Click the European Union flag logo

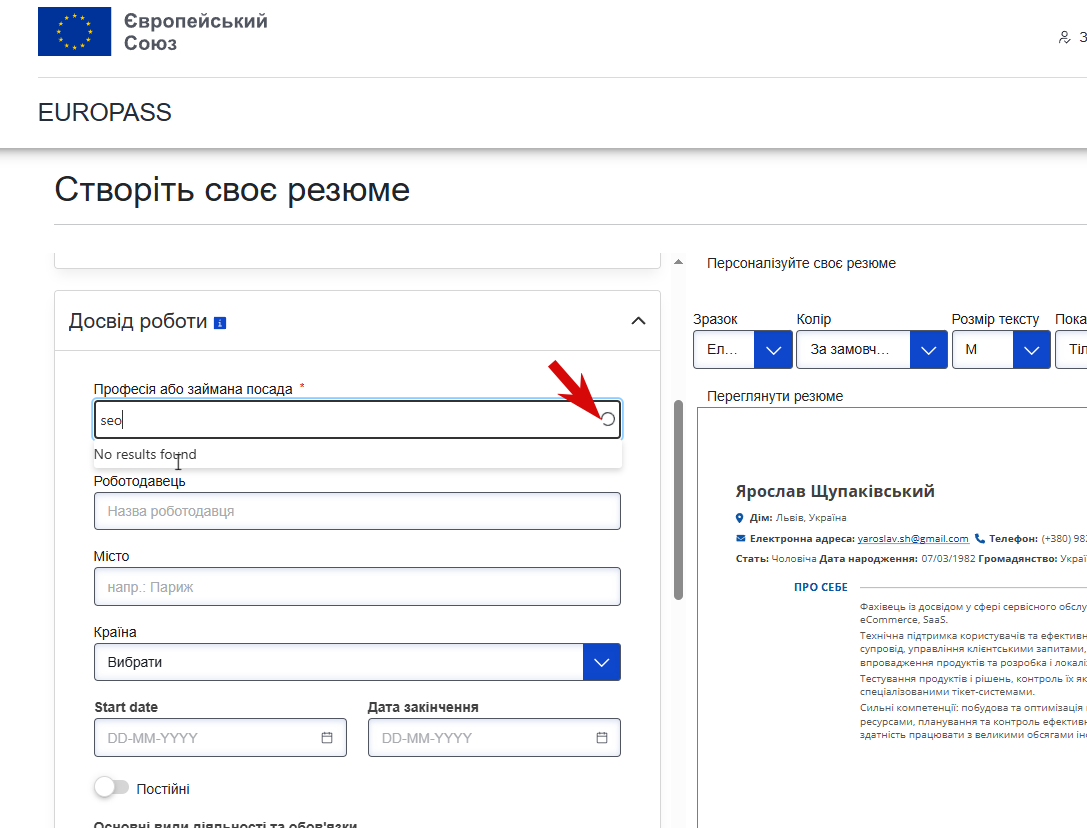click(74, 31)
